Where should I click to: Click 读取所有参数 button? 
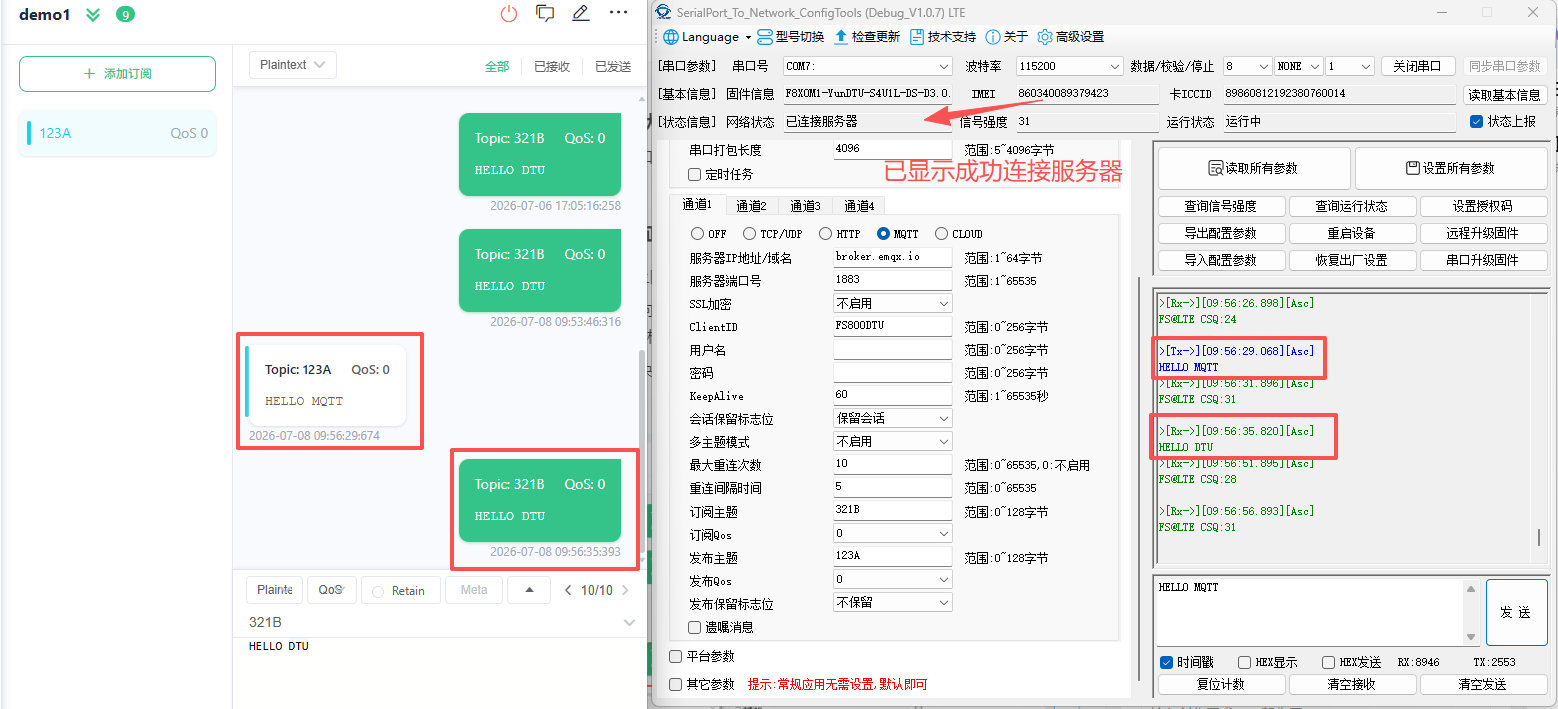pyautogui.click(x=1253, y=168)
